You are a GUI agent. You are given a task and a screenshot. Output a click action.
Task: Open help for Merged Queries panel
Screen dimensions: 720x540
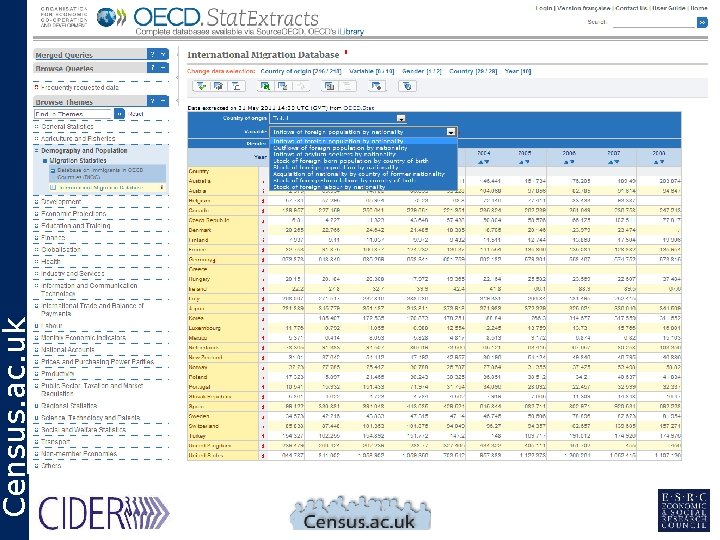pyautogui.click(x=152, y=54)
